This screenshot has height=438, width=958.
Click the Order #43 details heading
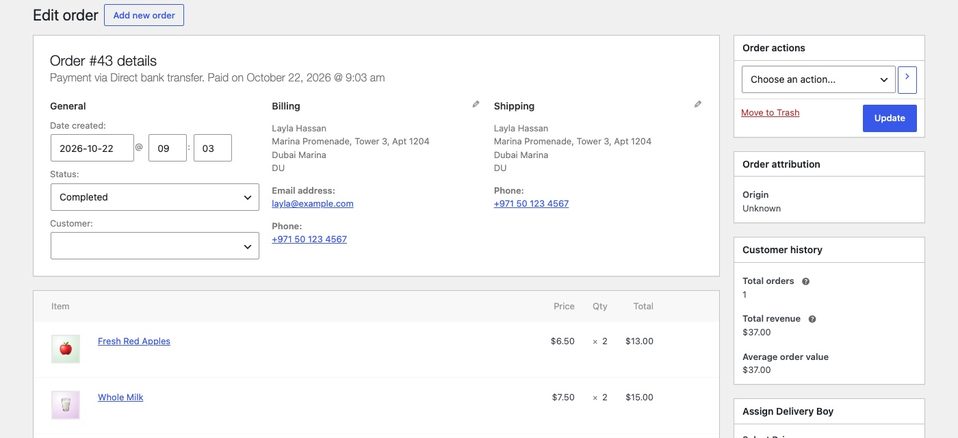[103, 61]
